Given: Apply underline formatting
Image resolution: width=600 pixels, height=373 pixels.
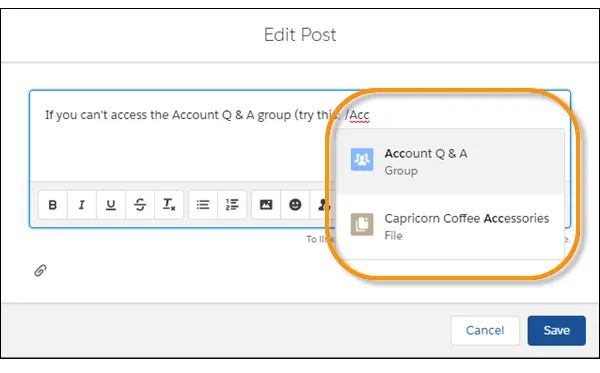Looking at the screenshot, I should [x=111, y=205].
